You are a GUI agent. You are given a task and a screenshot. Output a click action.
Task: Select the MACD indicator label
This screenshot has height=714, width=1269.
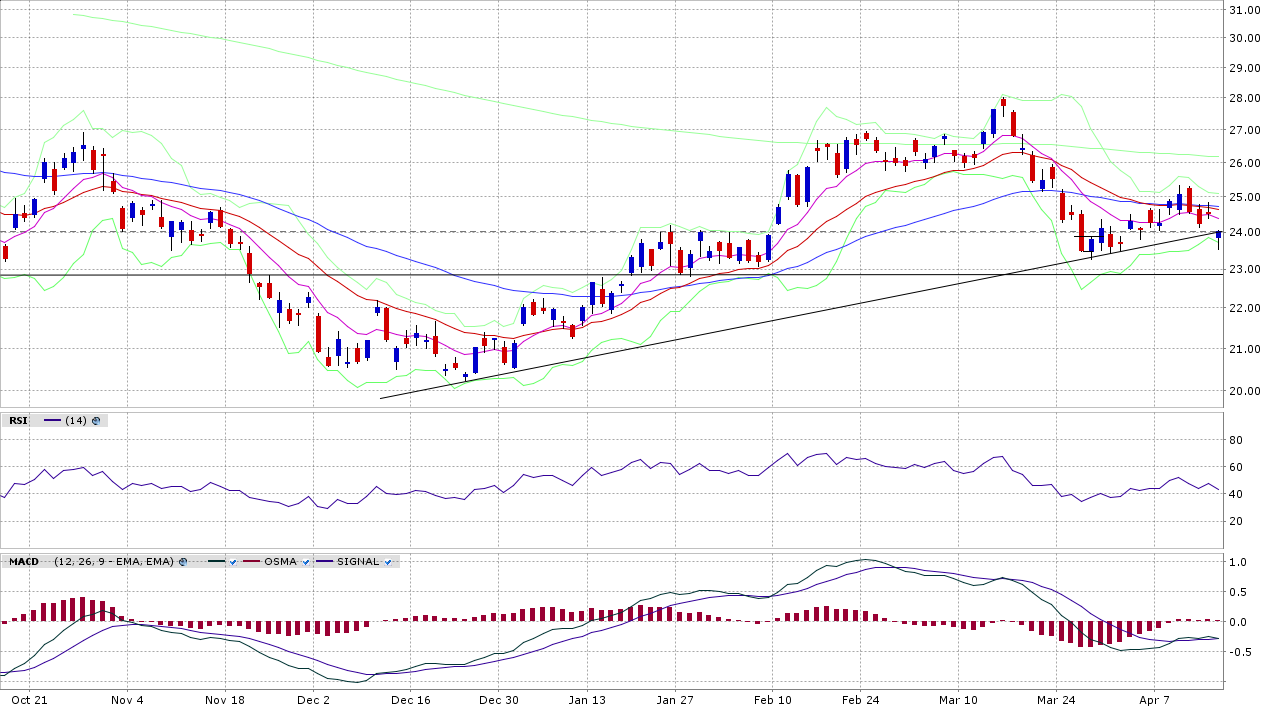tap(24, 562)
